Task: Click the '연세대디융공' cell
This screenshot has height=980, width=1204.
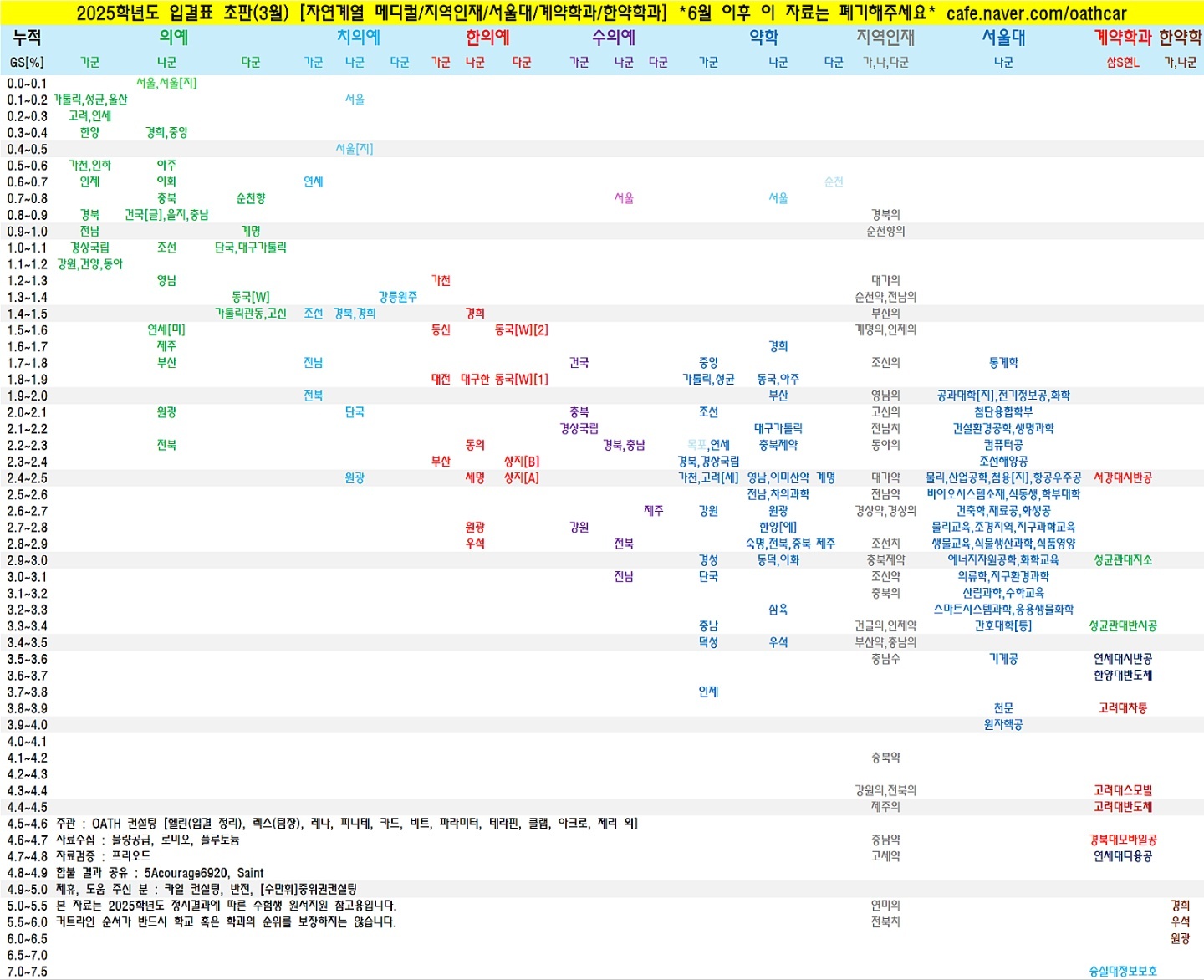Action: click(1123, 856)
